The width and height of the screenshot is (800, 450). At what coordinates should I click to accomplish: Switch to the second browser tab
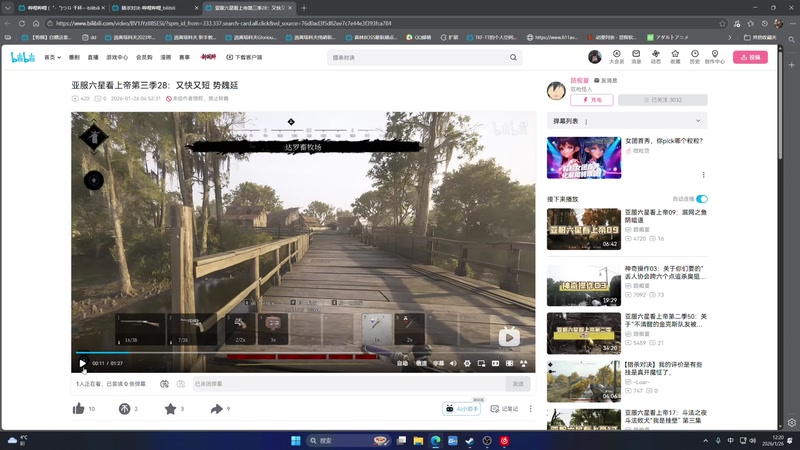coord(154,8)
